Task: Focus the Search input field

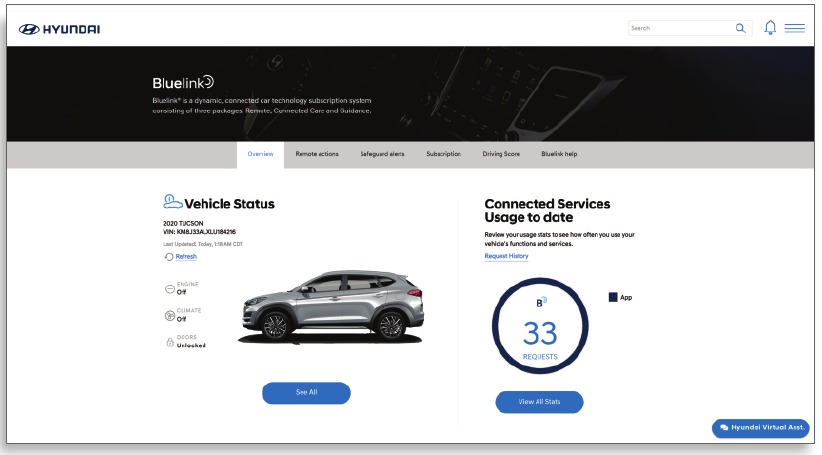Action: tap(690, 28)
